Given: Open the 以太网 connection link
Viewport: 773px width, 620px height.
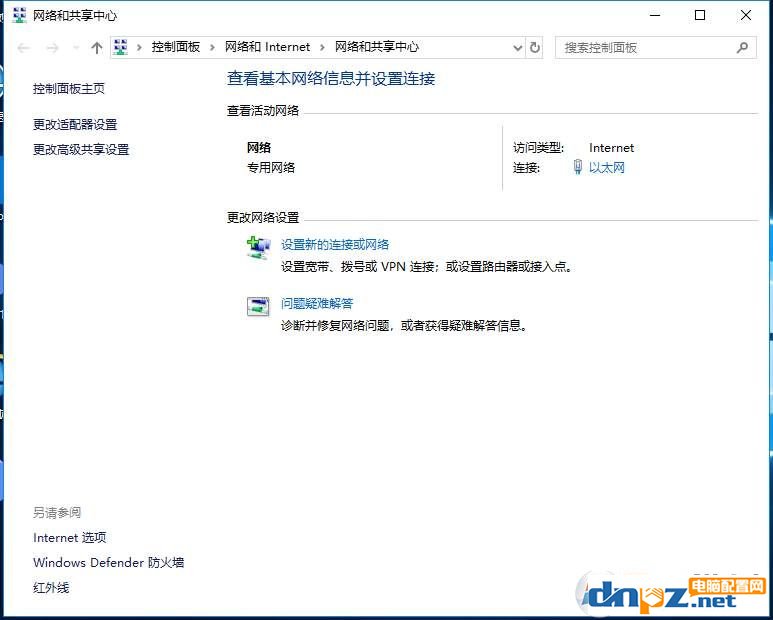Looking at the screenshot, I should click(x=607, y=168).
